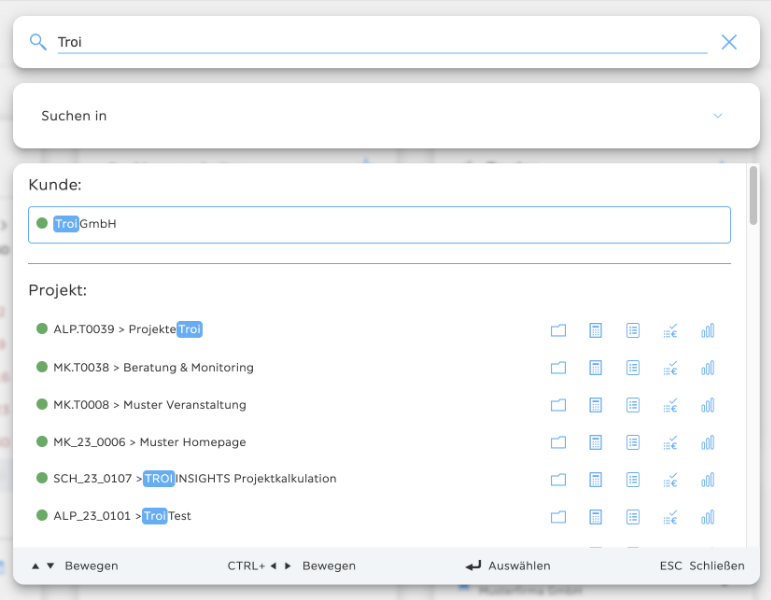Show bar chart icon for SCH_23_0107 project
The width and height of the screenshot is (771, 600).
coord(708,479)
